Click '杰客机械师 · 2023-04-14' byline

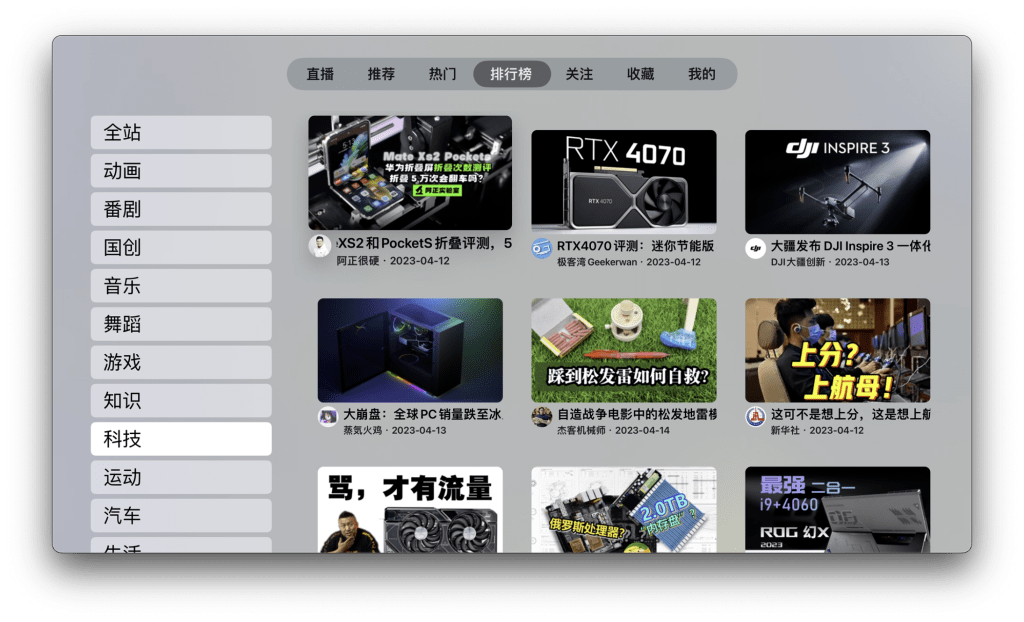(x=613, y=431)
